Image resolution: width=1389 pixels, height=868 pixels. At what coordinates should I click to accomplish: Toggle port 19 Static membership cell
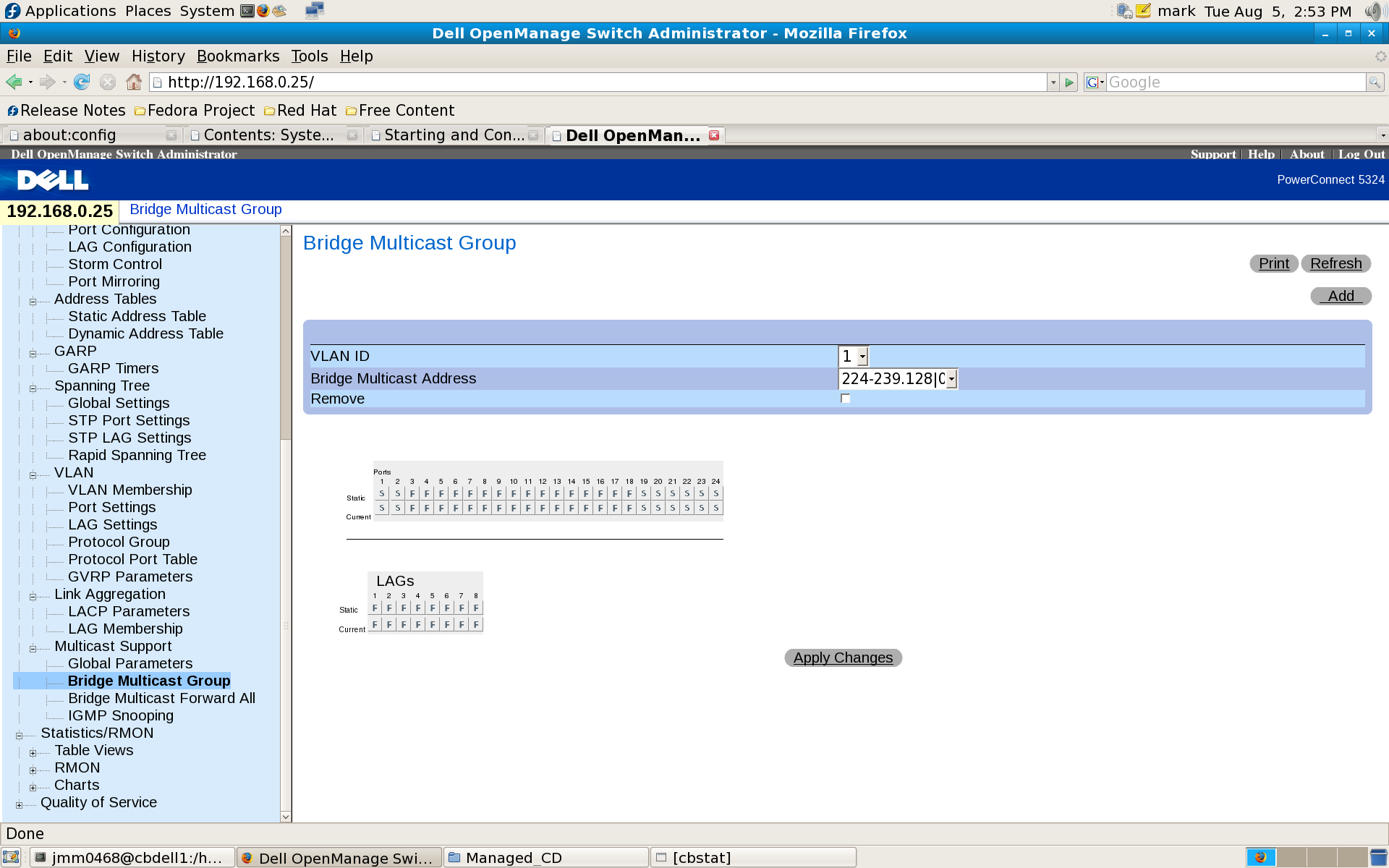coord(644,493)
